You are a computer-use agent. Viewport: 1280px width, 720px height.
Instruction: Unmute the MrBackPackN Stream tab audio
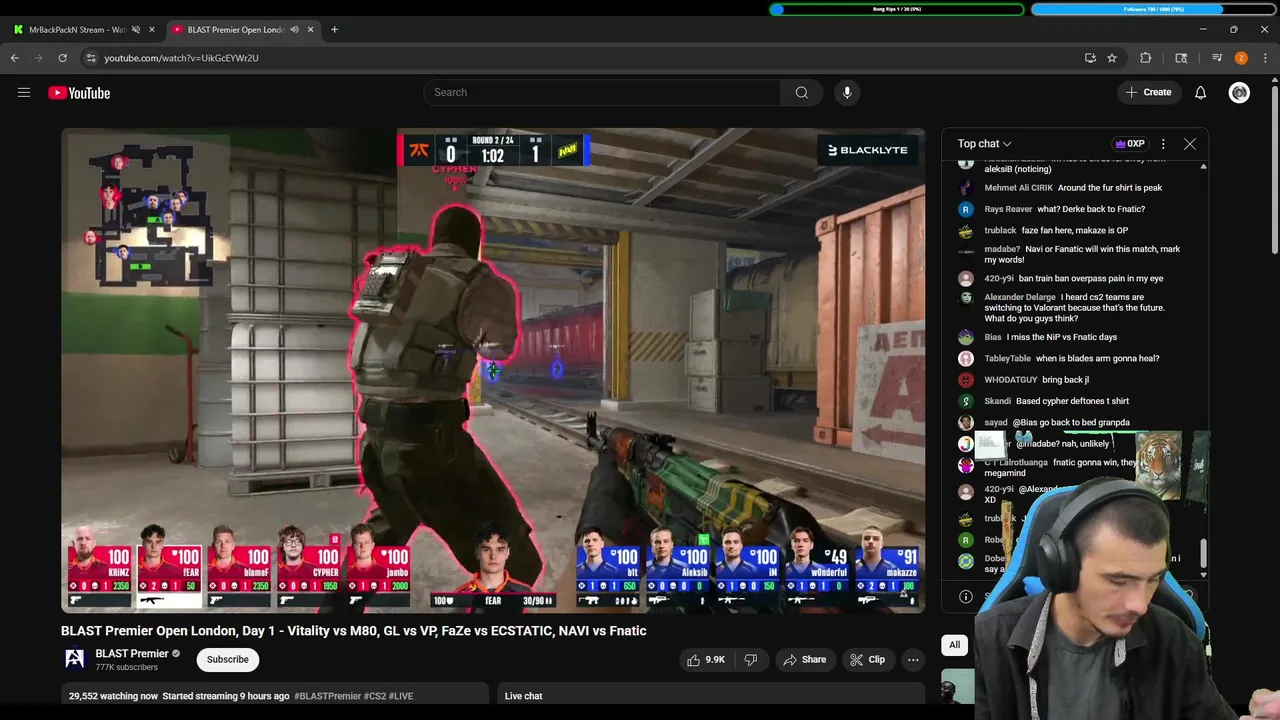[x=136, y=30]
